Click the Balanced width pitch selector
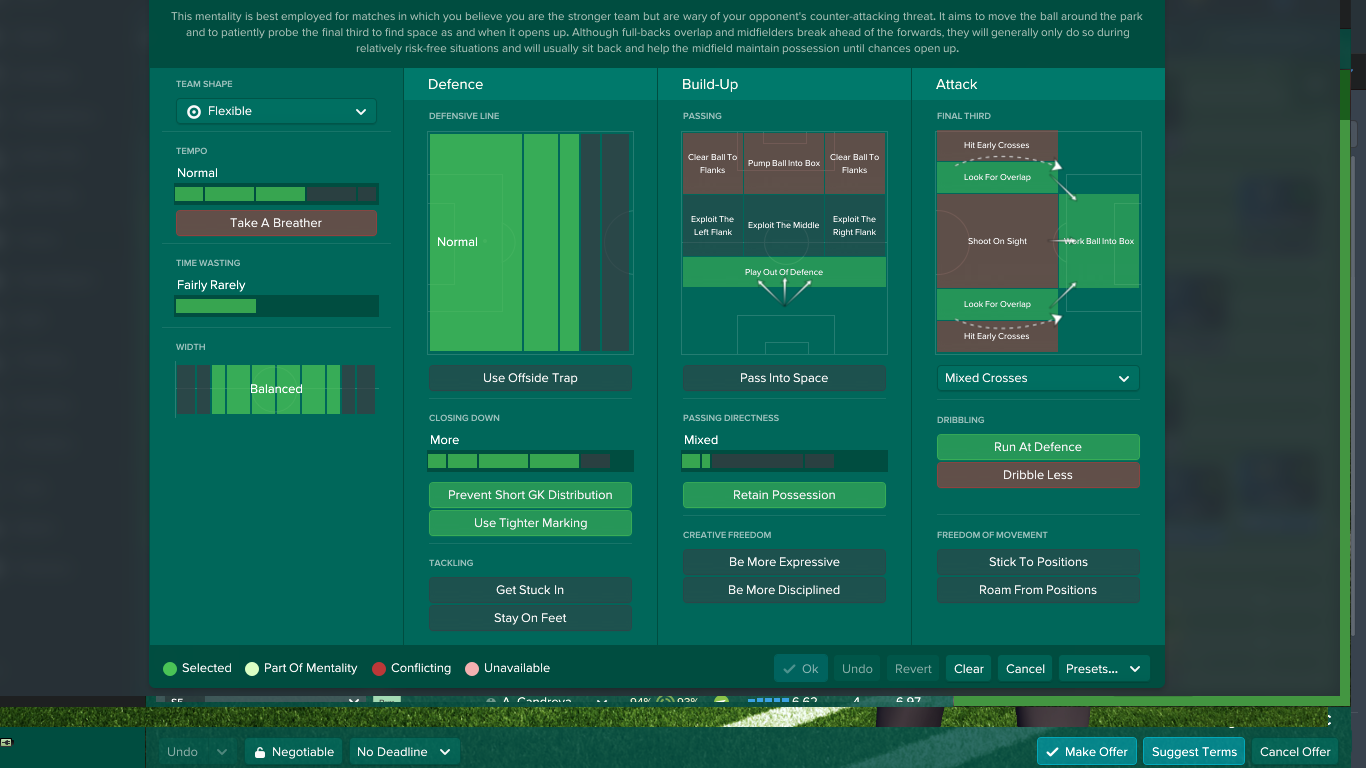 tap(276, 389)
